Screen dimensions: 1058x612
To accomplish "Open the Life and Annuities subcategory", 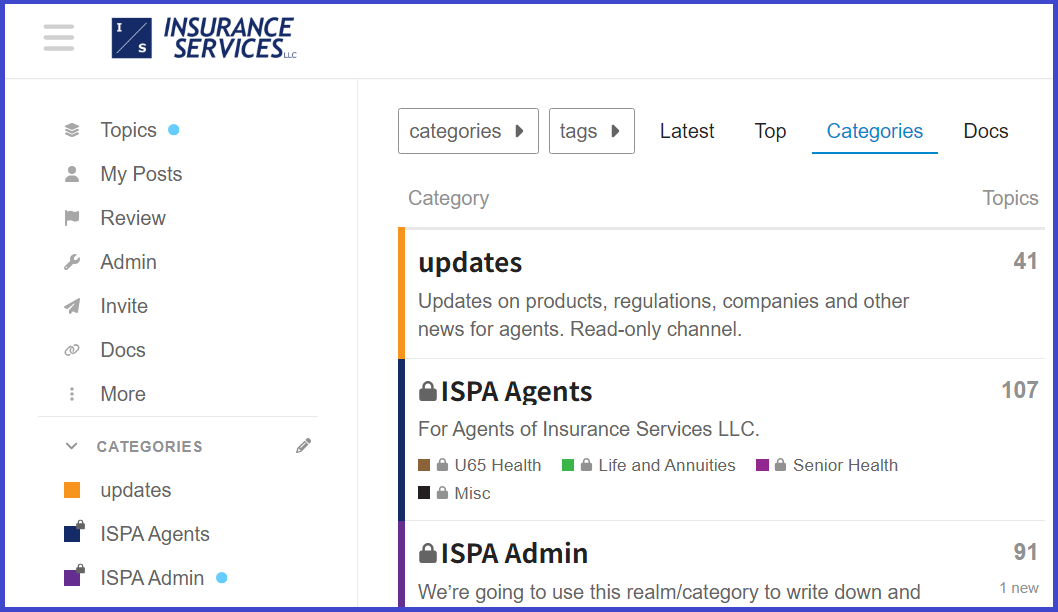I will (x=667, y=465).
